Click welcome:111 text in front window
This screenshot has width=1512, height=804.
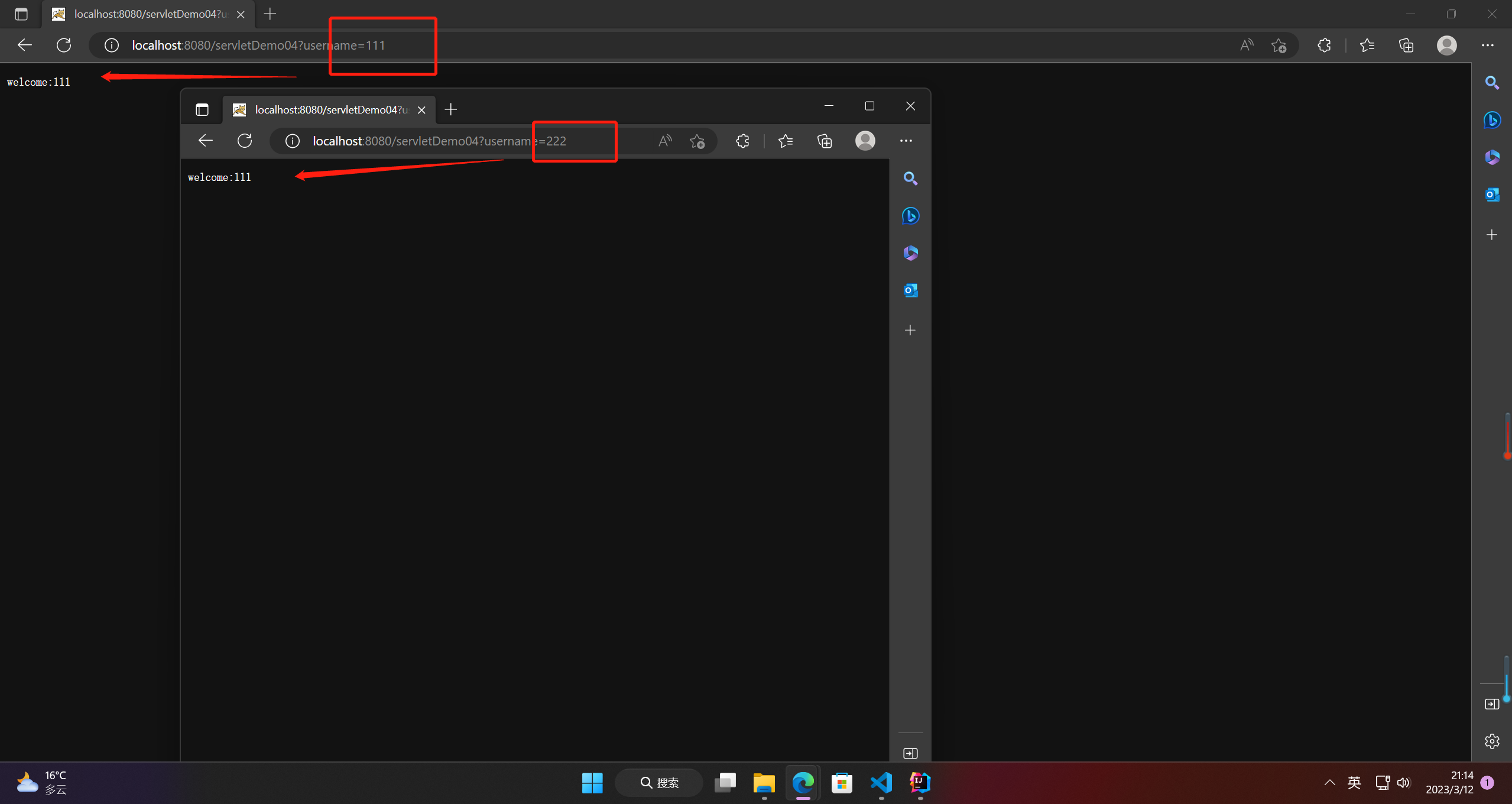click(x=219, y=177)
